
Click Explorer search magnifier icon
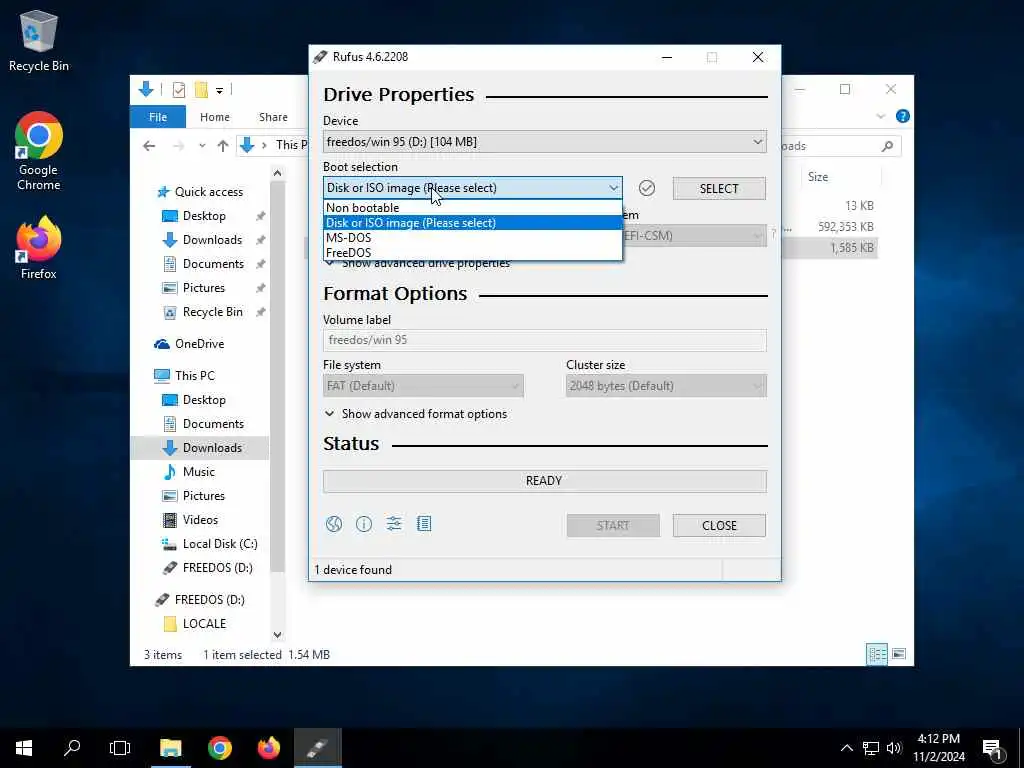[x=887, y=146]
